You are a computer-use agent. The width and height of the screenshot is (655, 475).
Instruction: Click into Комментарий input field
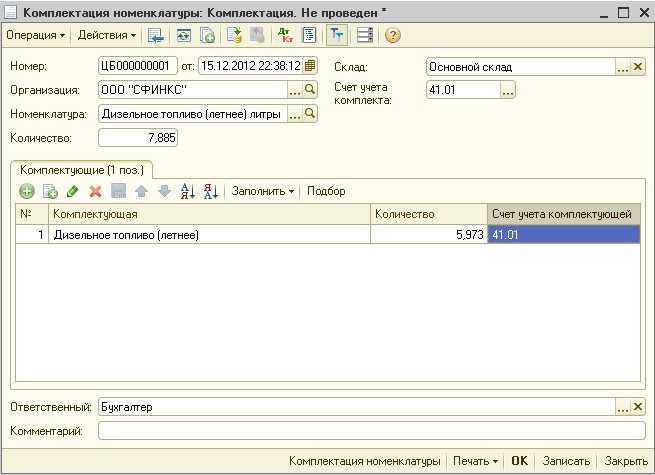372,431
